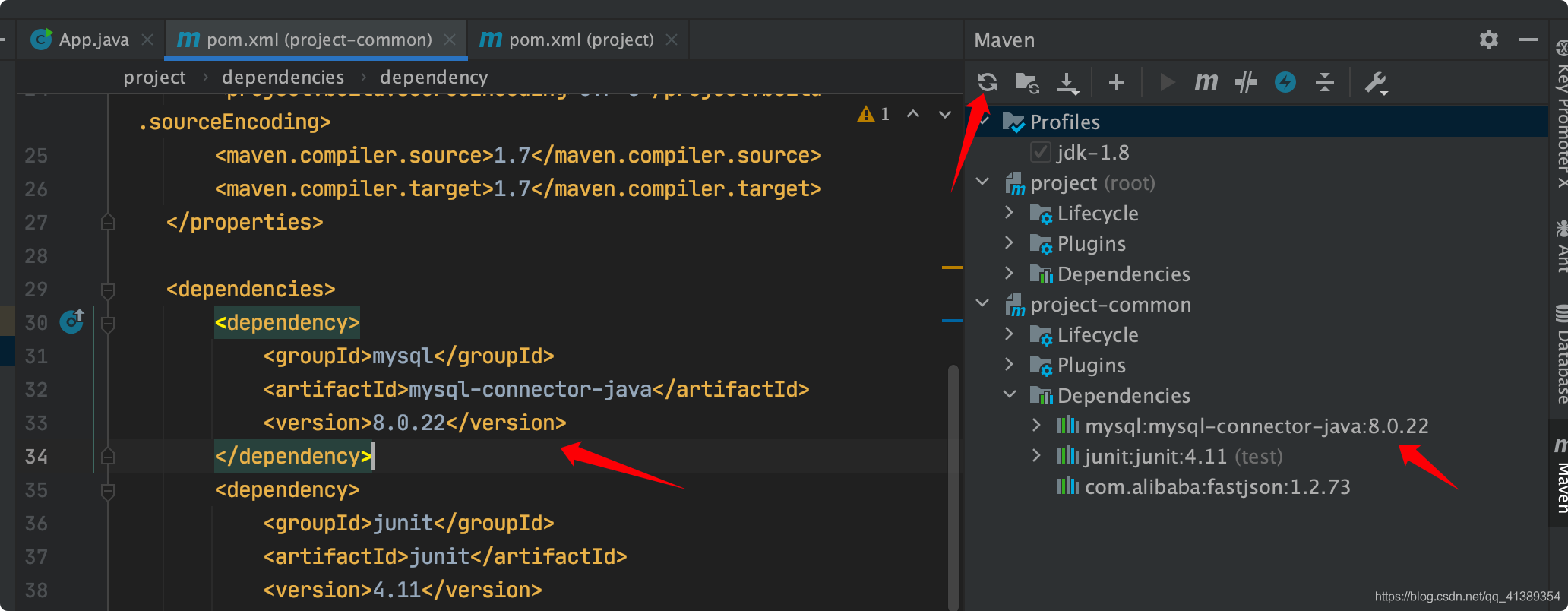1568x611 pixels.
Task: Run Maven build play icon
Action: click(x=1168, y=82)
